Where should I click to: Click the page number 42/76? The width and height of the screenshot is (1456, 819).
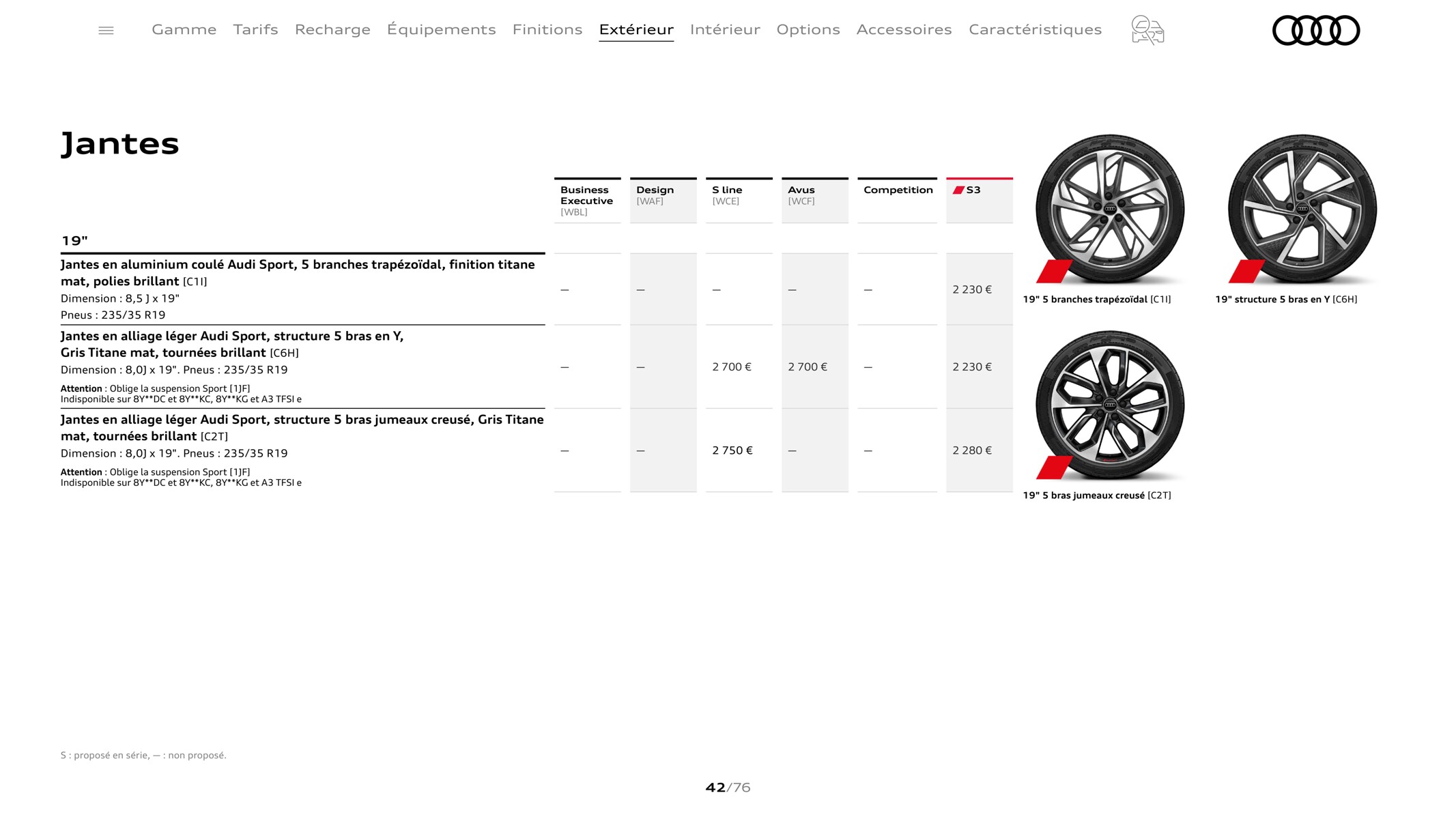coord(728,788)
